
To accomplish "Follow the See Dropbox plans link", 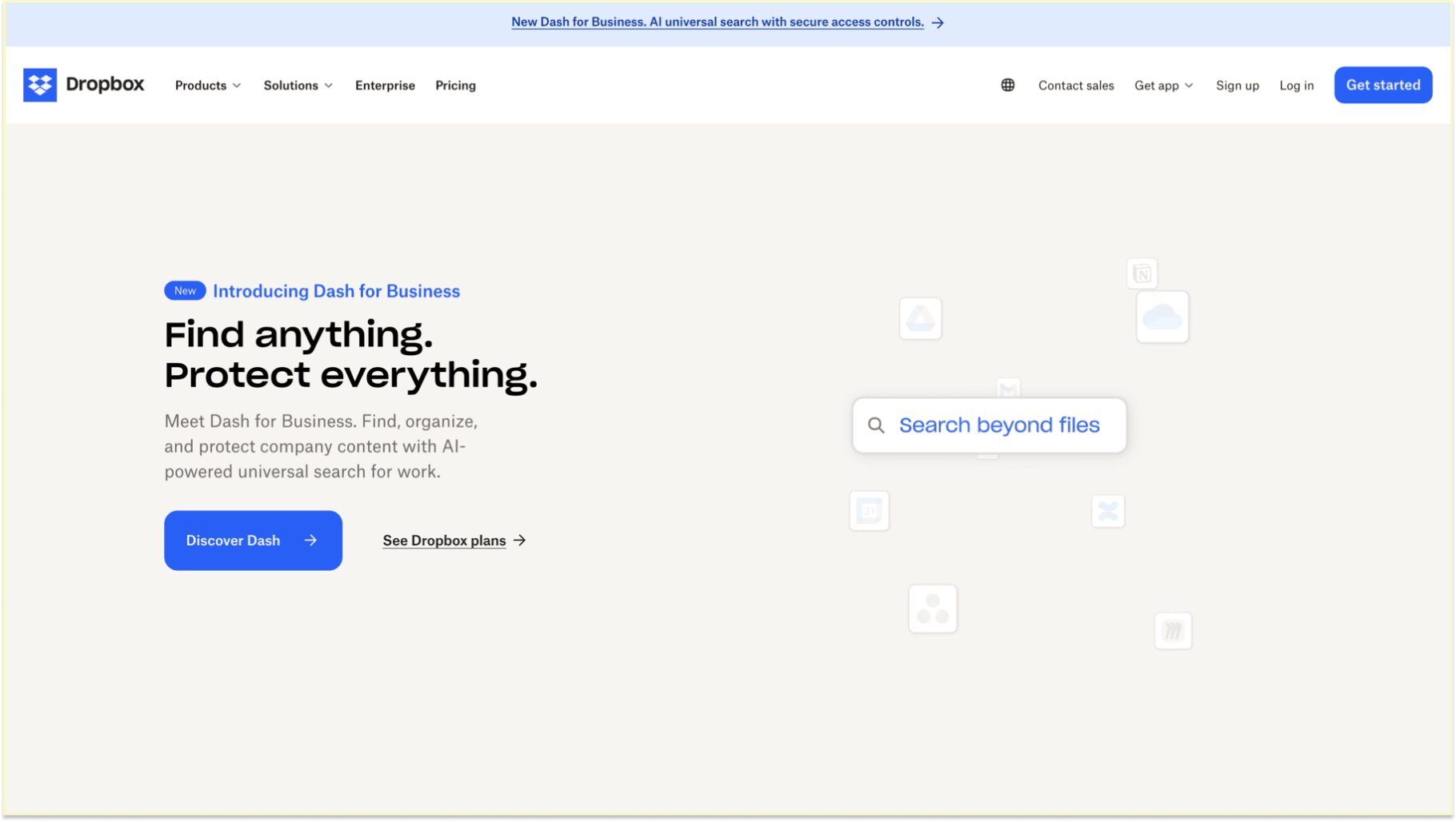I will click(x=444, y=541).
